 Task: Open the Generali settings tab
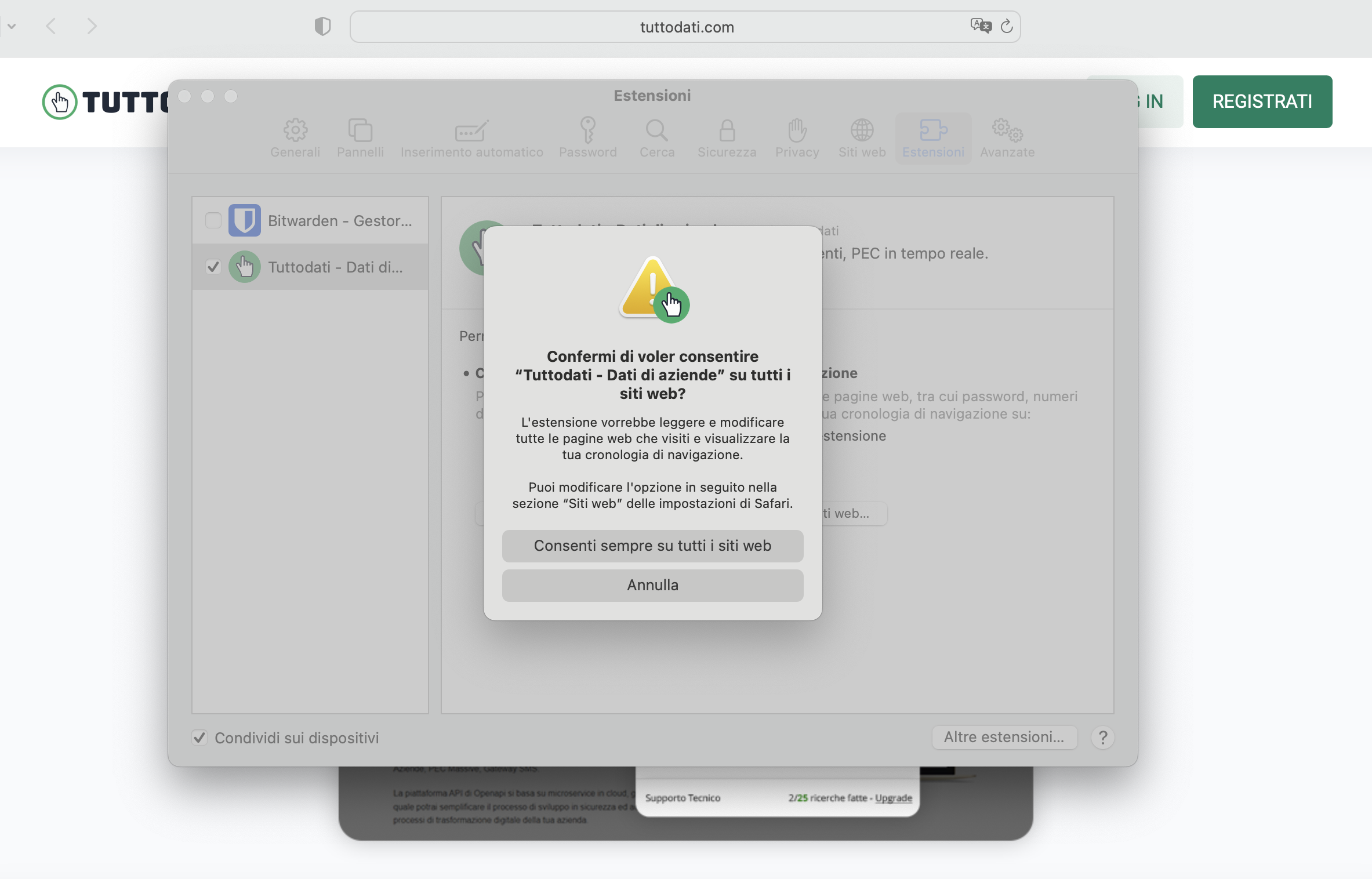[295, 138]
